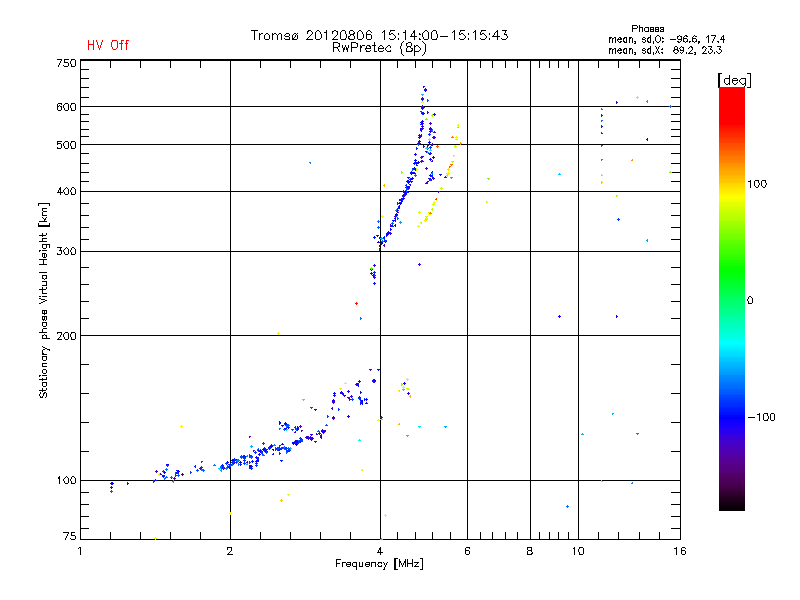Click the Tromsø 20120806 plot title
The width and height of the screenshot is (800, 600).
[x=379, y=35]
